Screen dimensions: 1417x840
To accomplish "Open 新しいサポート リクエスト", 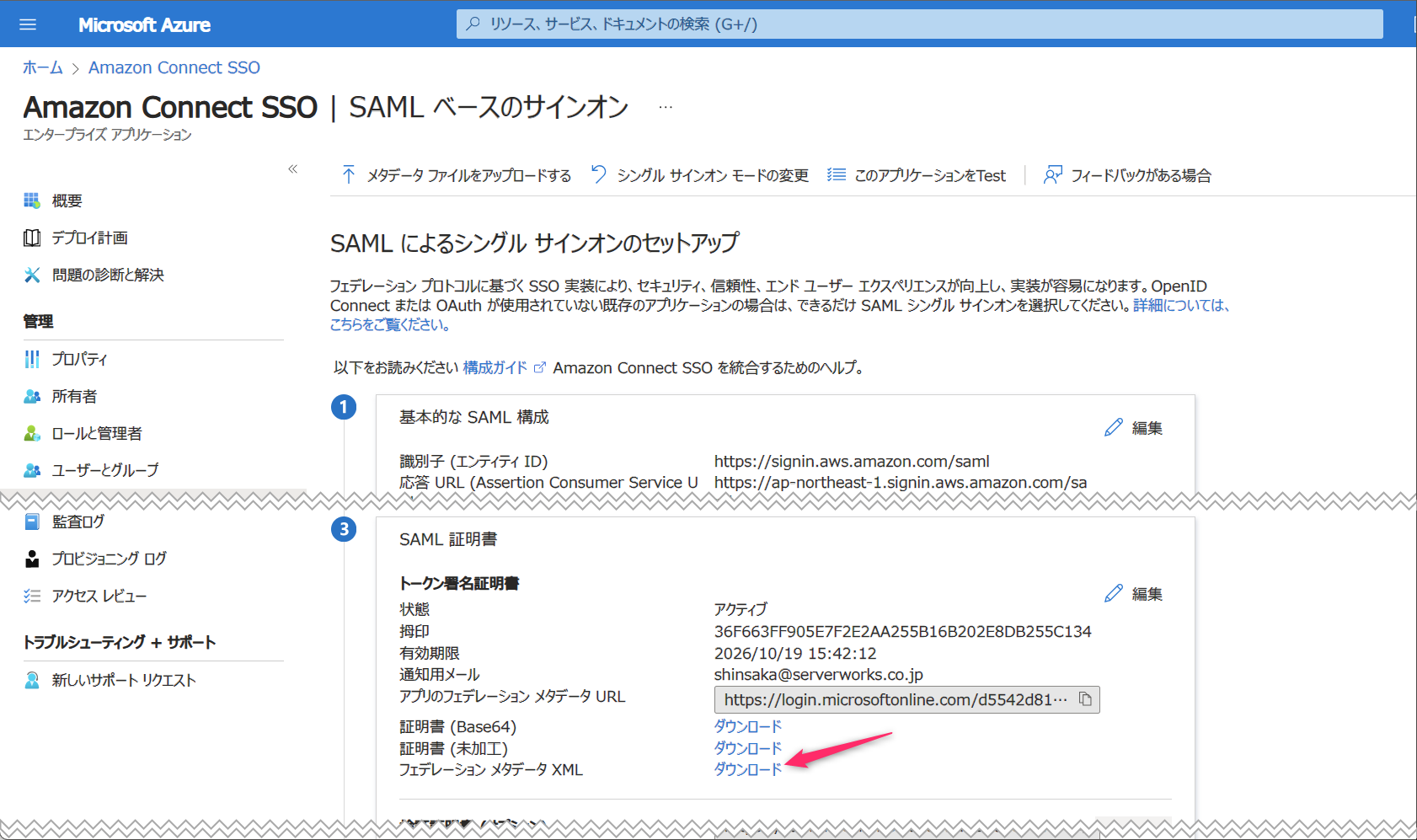I will click(124, 680).
